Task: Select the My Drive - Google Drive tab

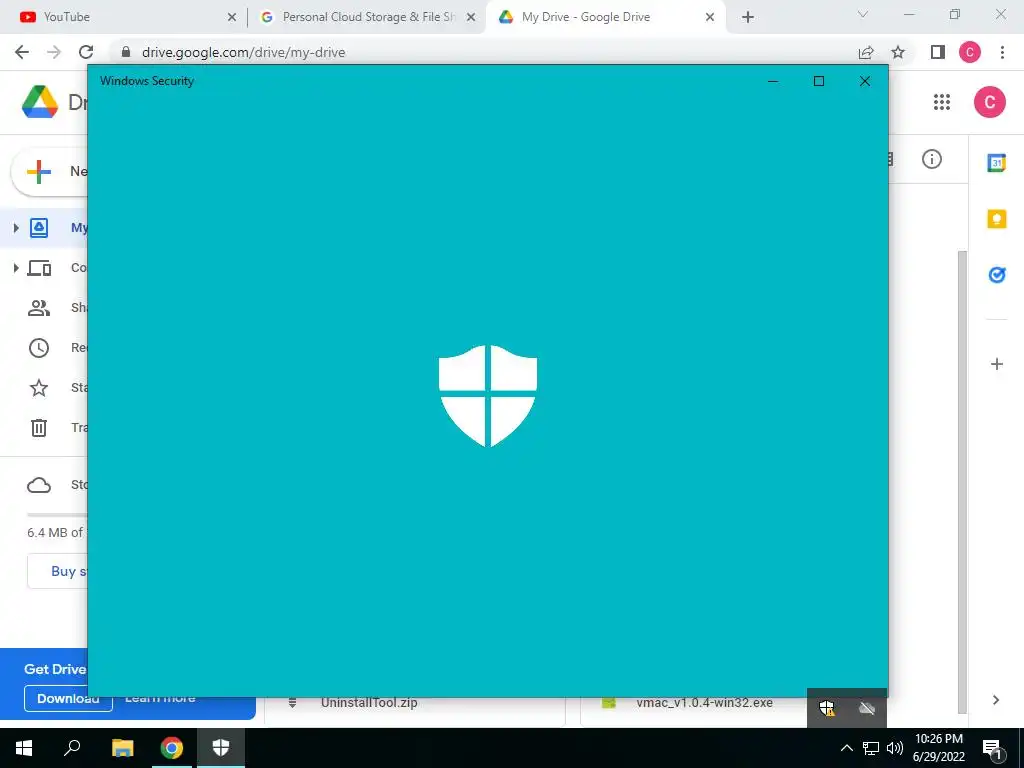Action: click(605, 17)
